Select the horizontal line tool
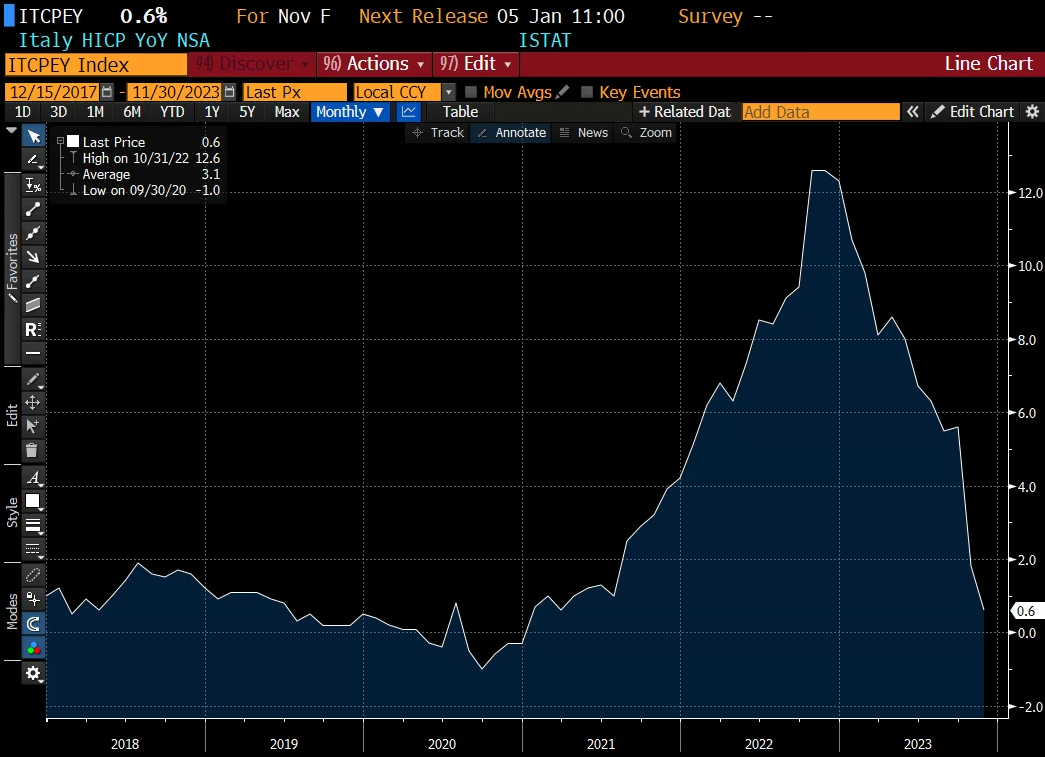Screen dimensions: 1045x757 click(33, 353)
